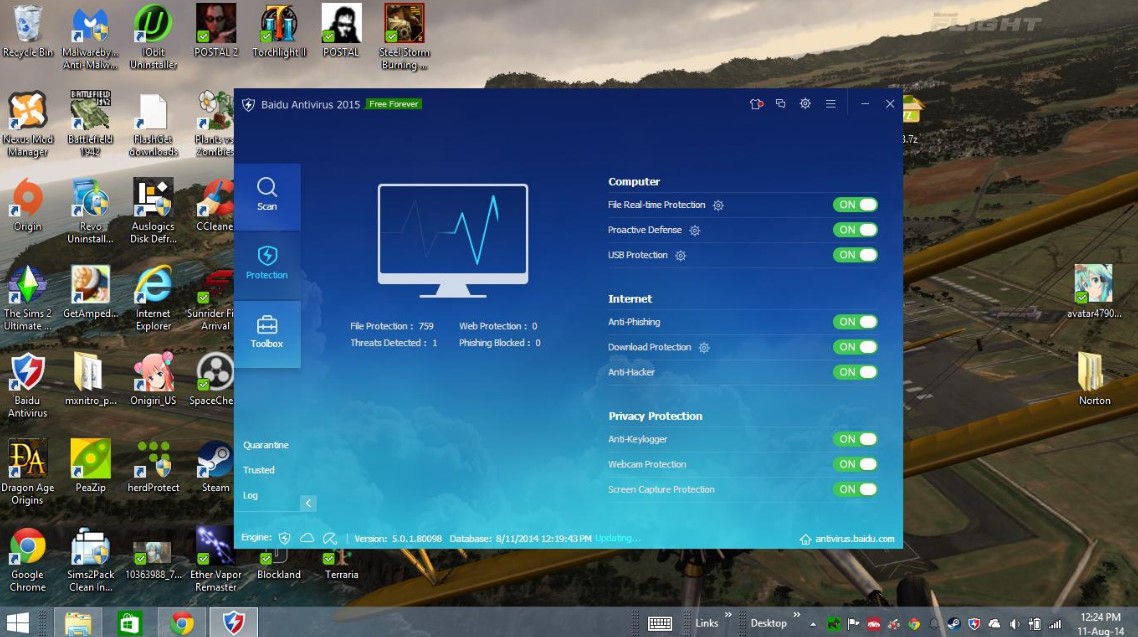Open the Windows Start button
This screenshot has height=637, width=1138.
coord(17,622)
